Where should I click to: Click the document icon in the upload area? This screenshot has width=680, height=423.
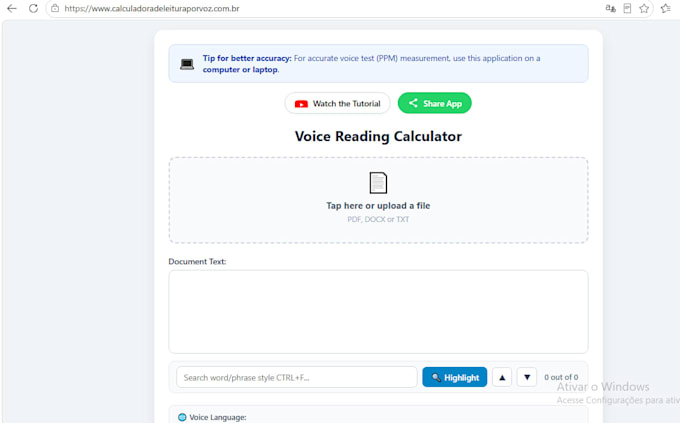pos(378,183)
